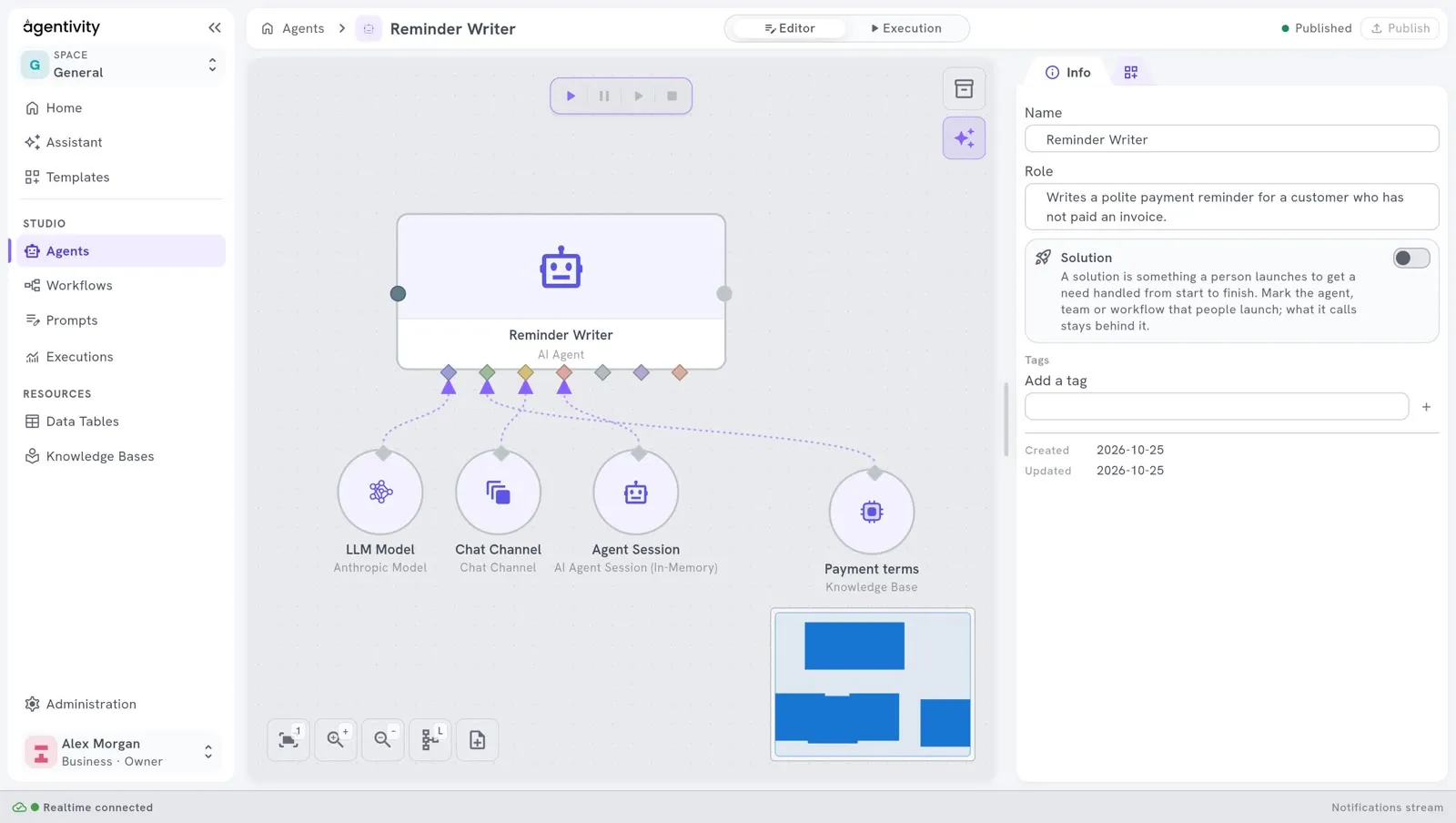
Task: Click the canvas minimap thumbnail
Action: [873, 684]
